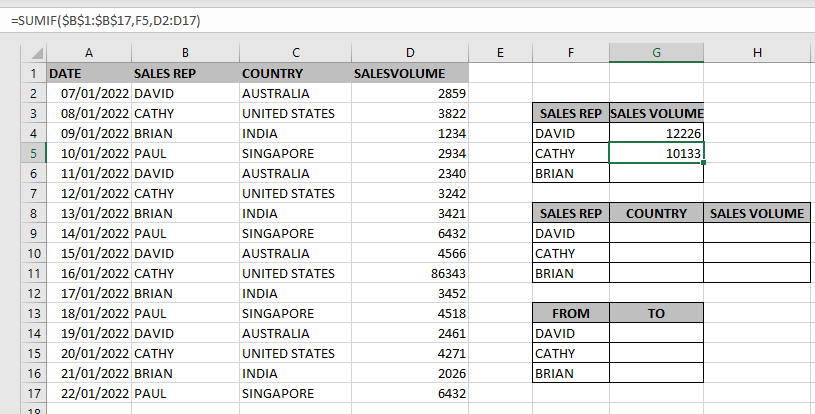
Task: Select column F header
Action: [x=571, y=52]
